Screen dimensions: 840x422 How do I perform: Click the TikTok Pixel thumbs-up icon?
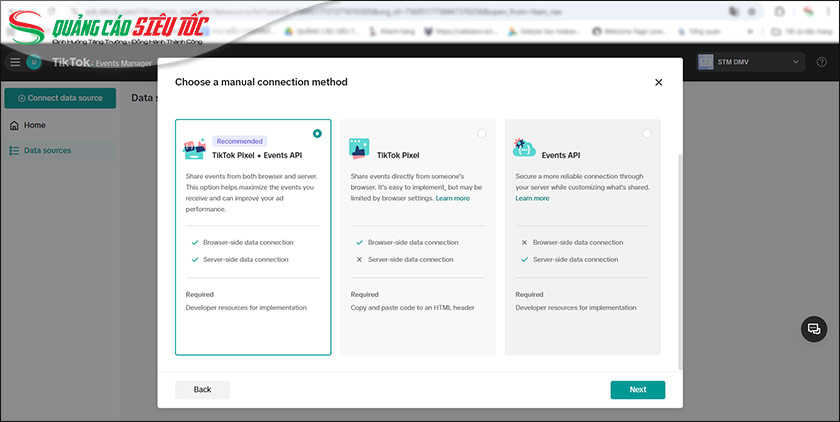tap(359, 149)
